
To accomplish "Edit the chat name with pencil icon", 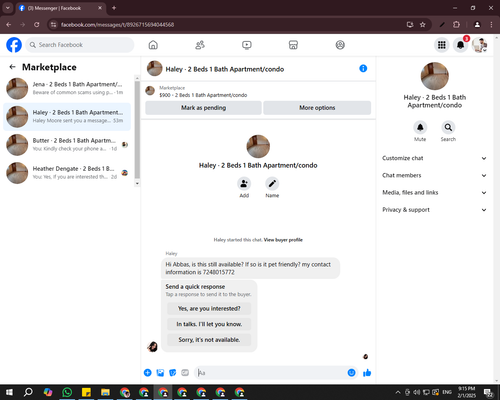I will point(272,184).
